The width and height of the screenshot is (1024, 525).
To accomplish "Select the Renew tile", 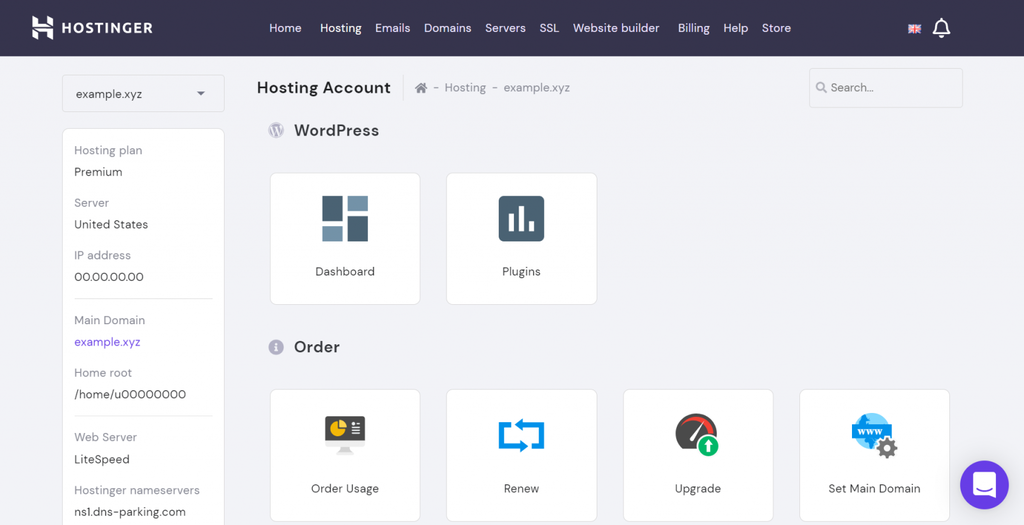I will pos(521,455).
